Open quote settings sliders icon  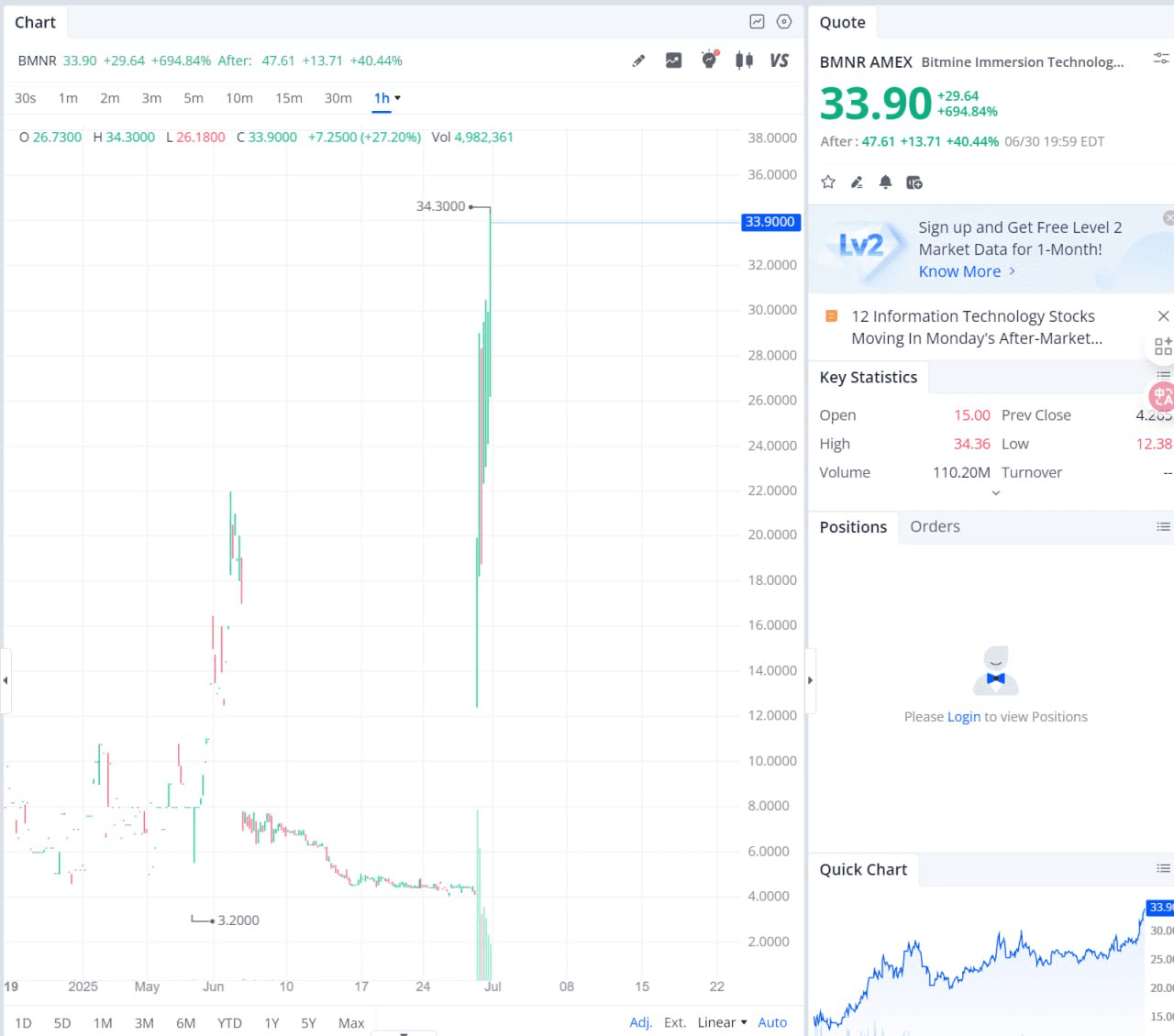click(1160, 59)
